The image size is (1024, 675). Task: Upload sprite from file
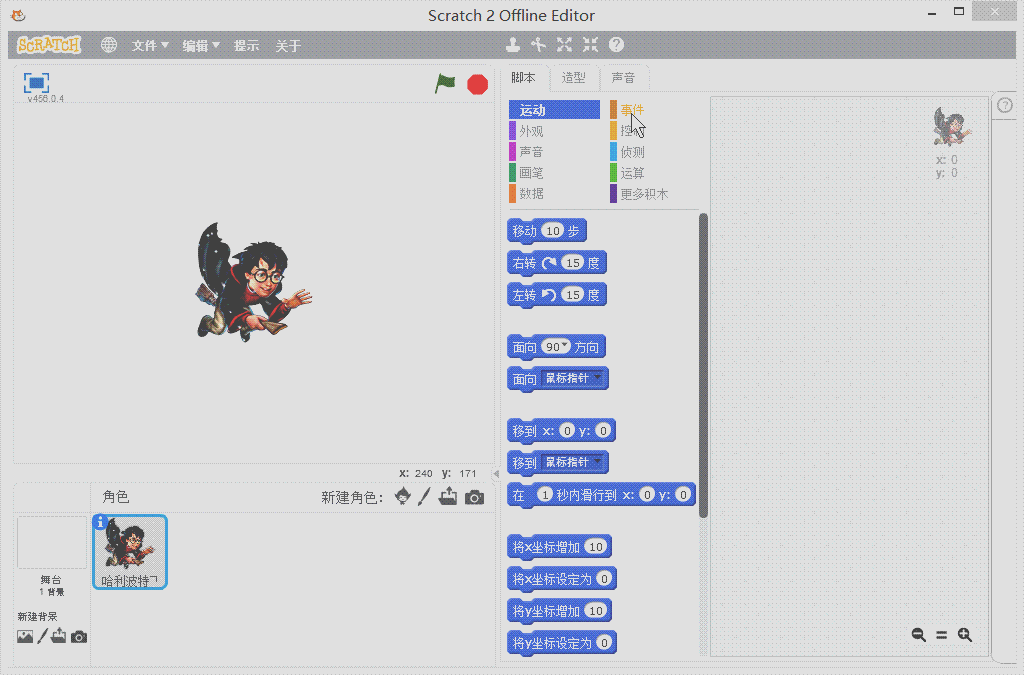coord(448,497)
